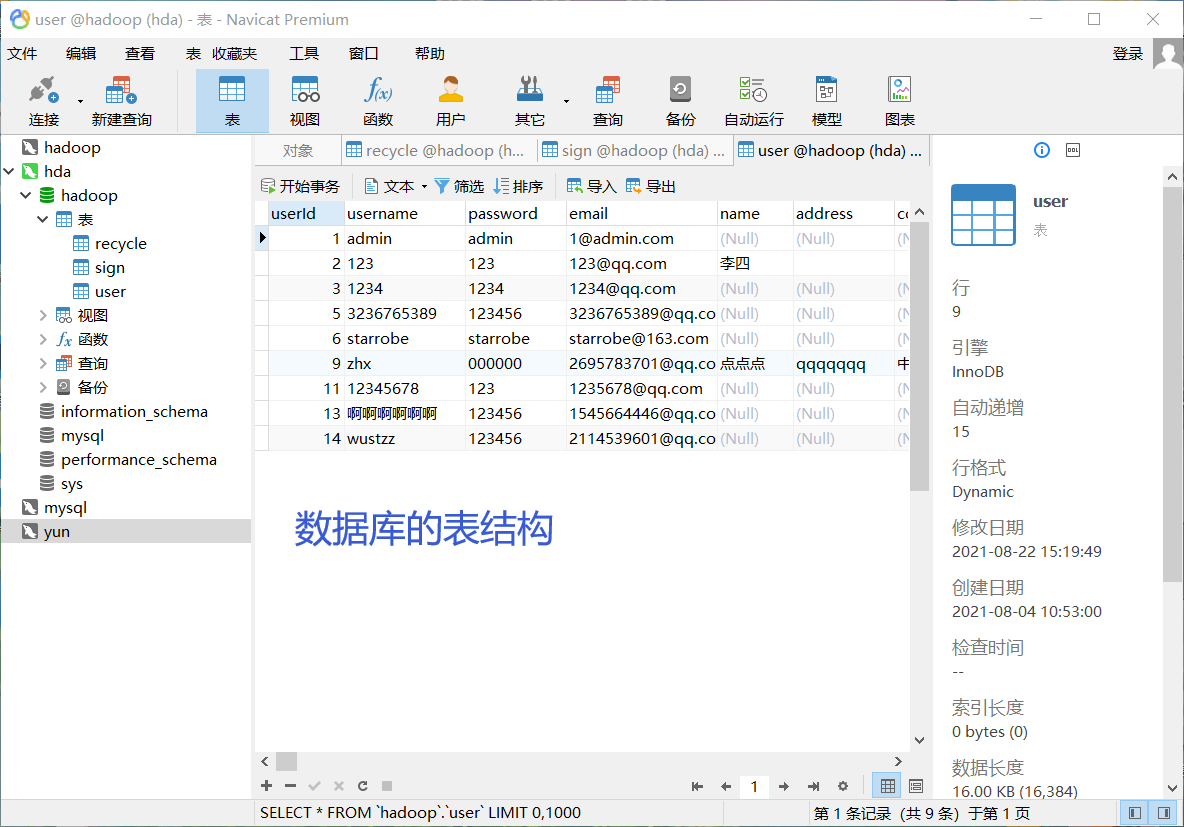This screenshot has width=1184, height=827.
Task: Open the Charts (图表) toolbar icon
Action: click(899, 101)
